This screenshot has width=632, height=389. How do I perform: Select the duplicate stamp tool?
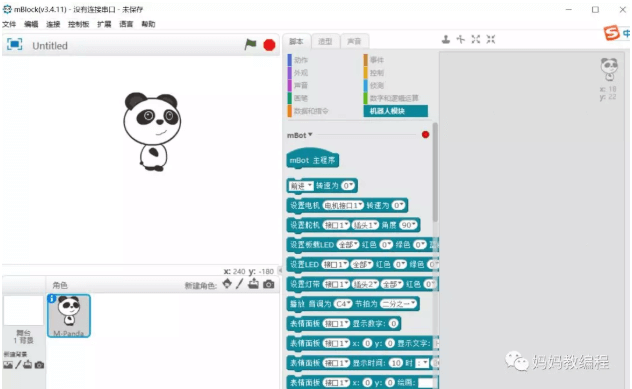point(446,39)
